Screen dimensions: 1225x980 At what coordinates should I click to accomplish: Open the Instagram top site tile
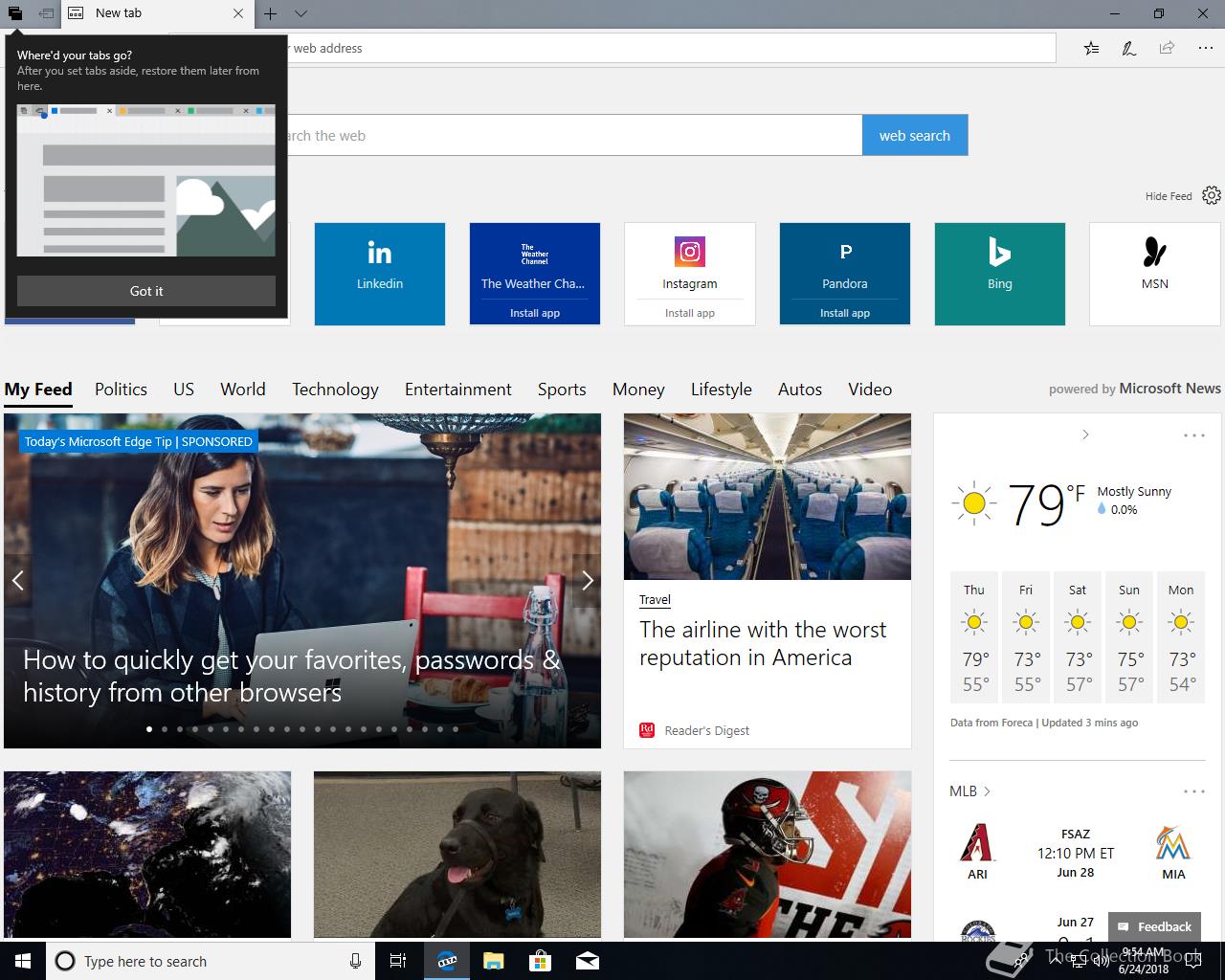coord(690,262)
